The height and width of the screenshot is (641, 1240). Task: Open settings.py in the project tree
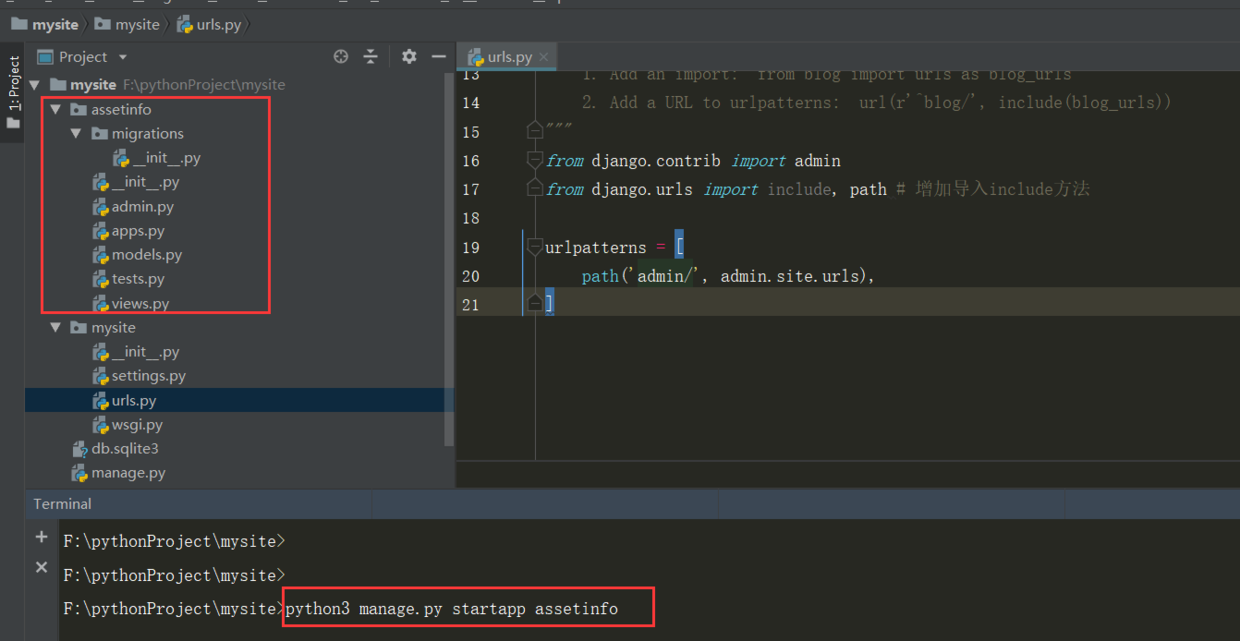coord(149,376)
